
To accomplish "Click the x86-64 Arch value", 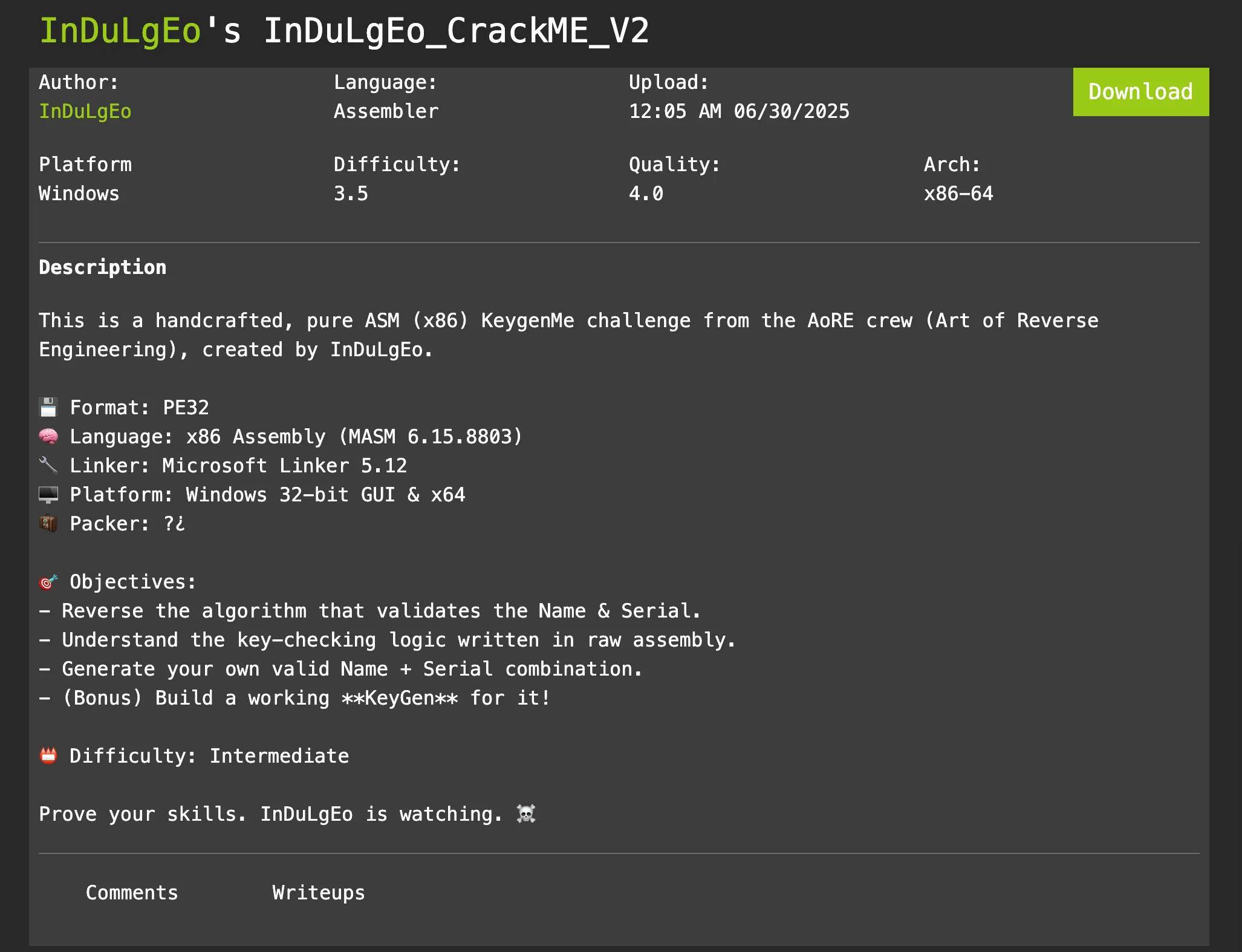I will (x=958, y=194).
